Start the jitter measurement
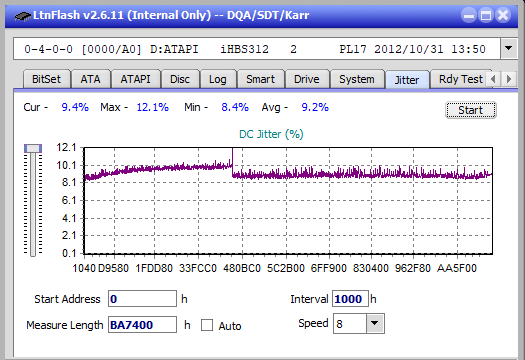The image size is (525, 360). pos(471,110)
